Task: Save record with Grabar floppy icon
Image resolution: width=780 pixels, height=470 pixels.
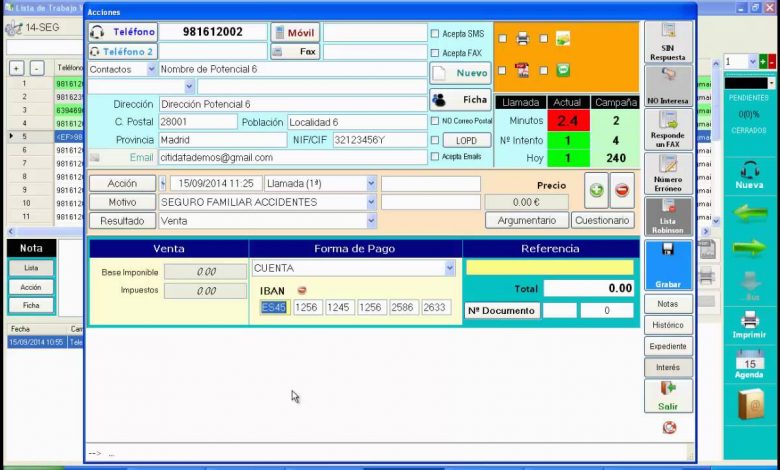Action: (668, 263)
